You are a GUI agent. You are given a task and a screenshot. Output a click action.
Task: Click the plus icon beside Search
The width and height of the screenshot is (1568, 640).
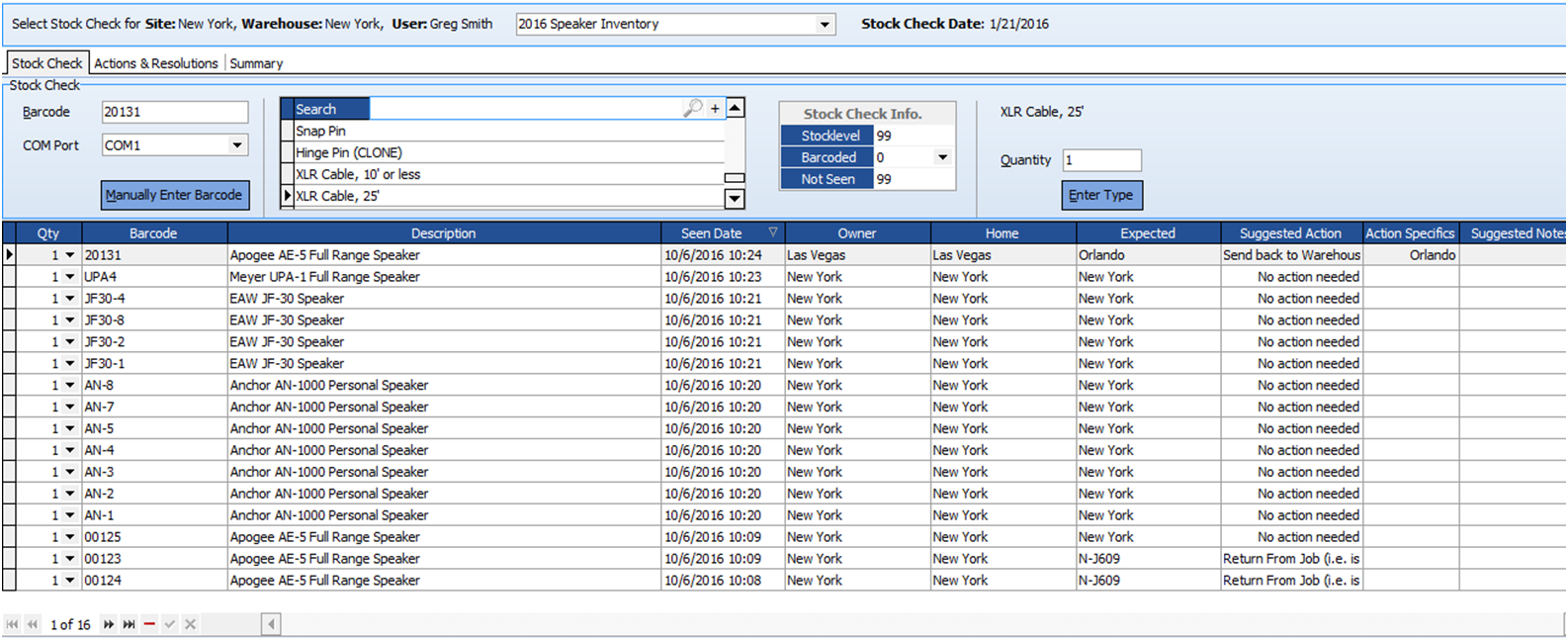pyautogui.click(x=715, y=109)
